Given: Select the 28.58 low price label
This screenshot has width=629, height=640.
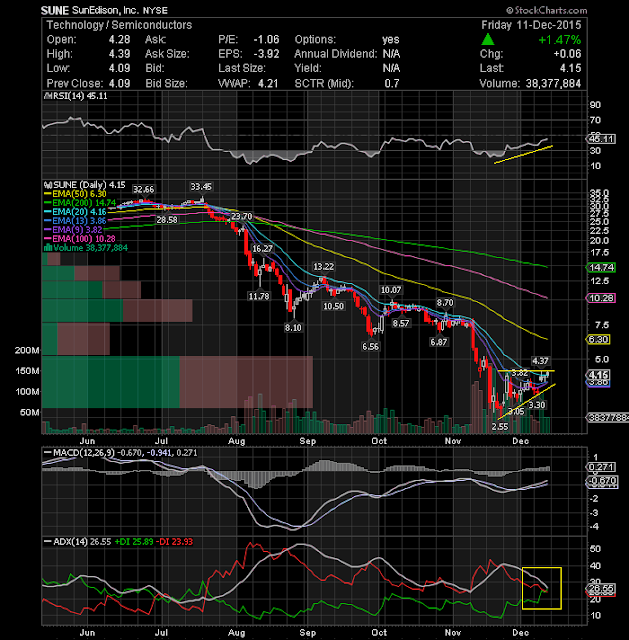Looking at the screenshot, I should 167,220.
